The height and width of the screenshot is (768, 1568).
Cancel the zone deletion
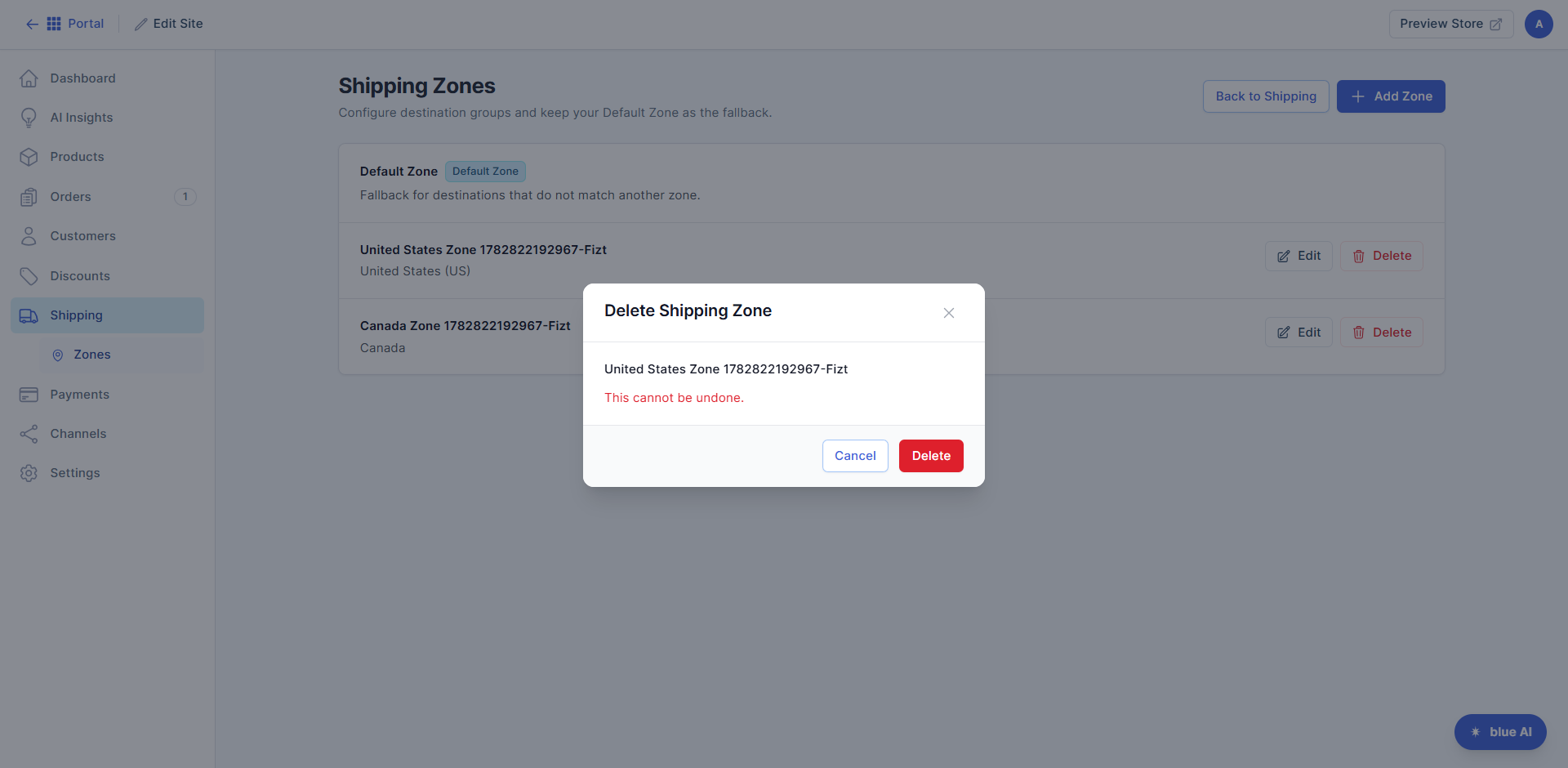(x=855, y=456)
